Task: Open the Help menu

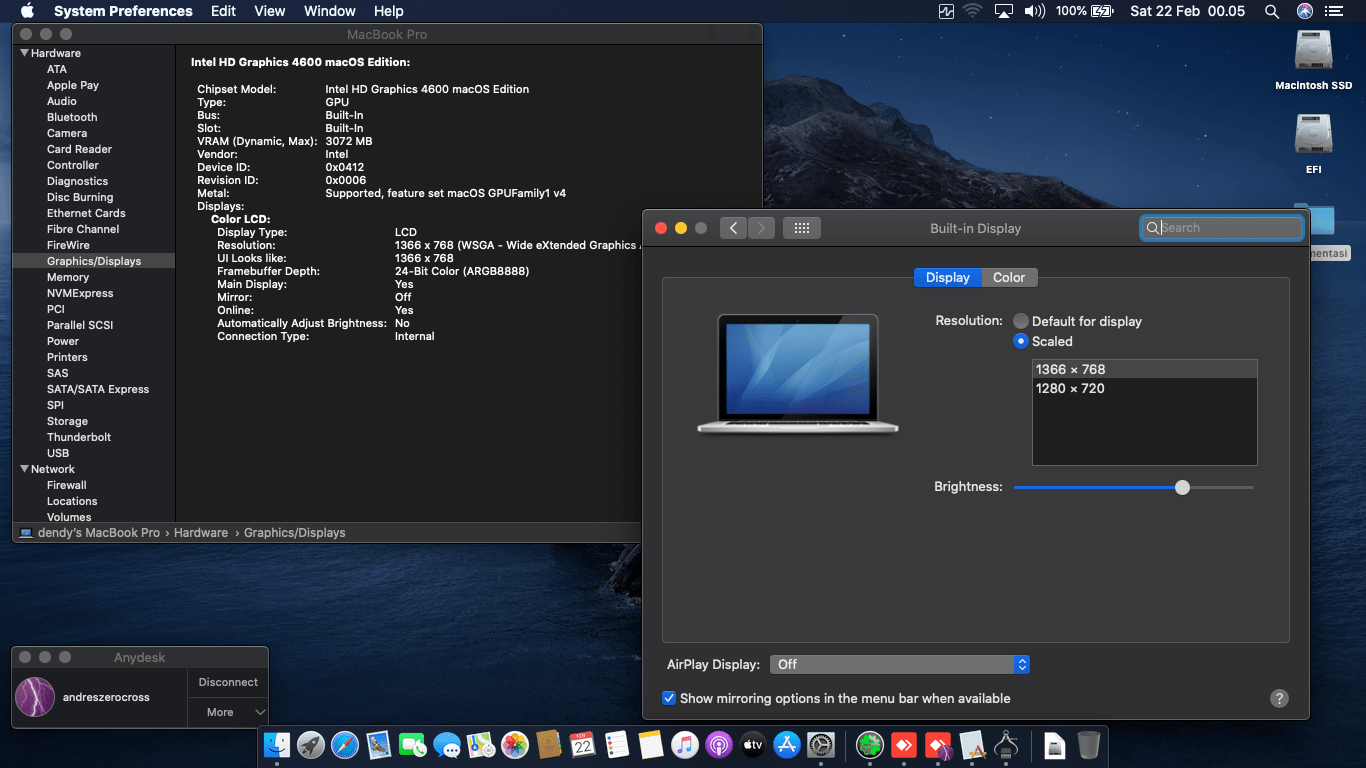Action: 389,11
